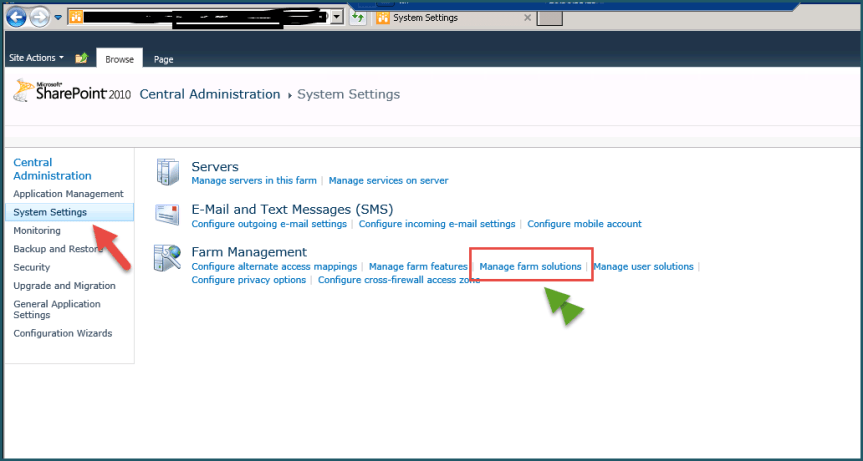Screen dimensions: 863x461
Task: Click the E-Mail and Text Messages icon
Action: 166,215
